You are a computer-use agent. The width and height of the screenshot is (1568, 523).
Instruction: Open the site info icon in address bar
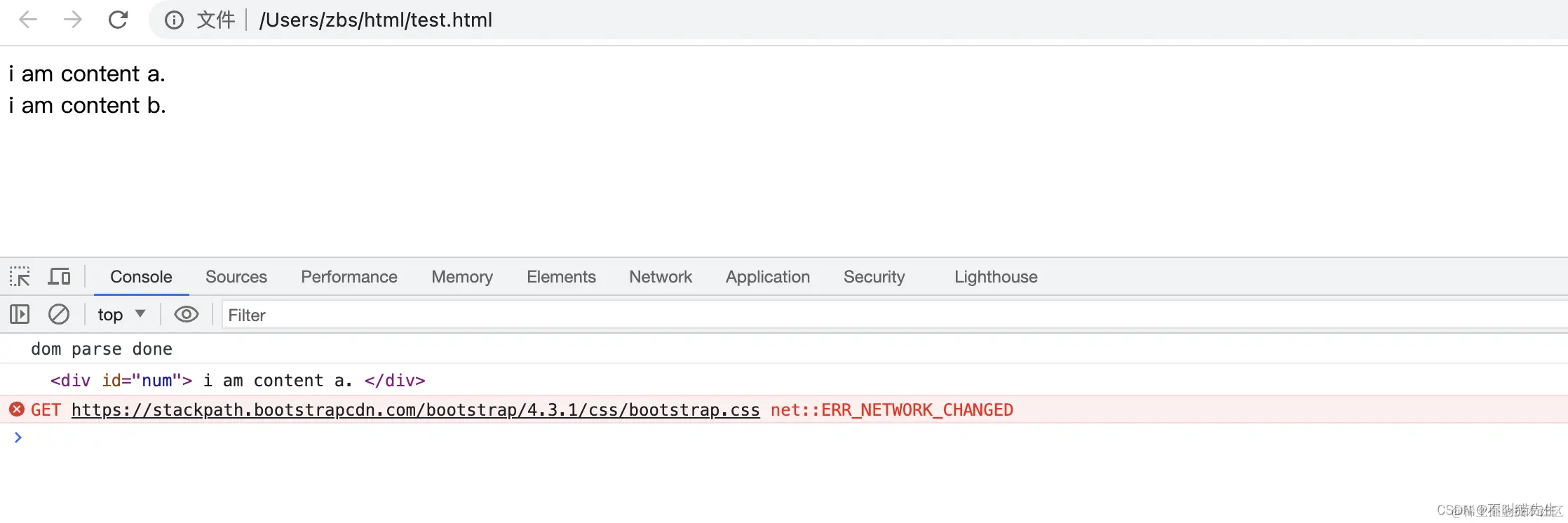point(174,20)
